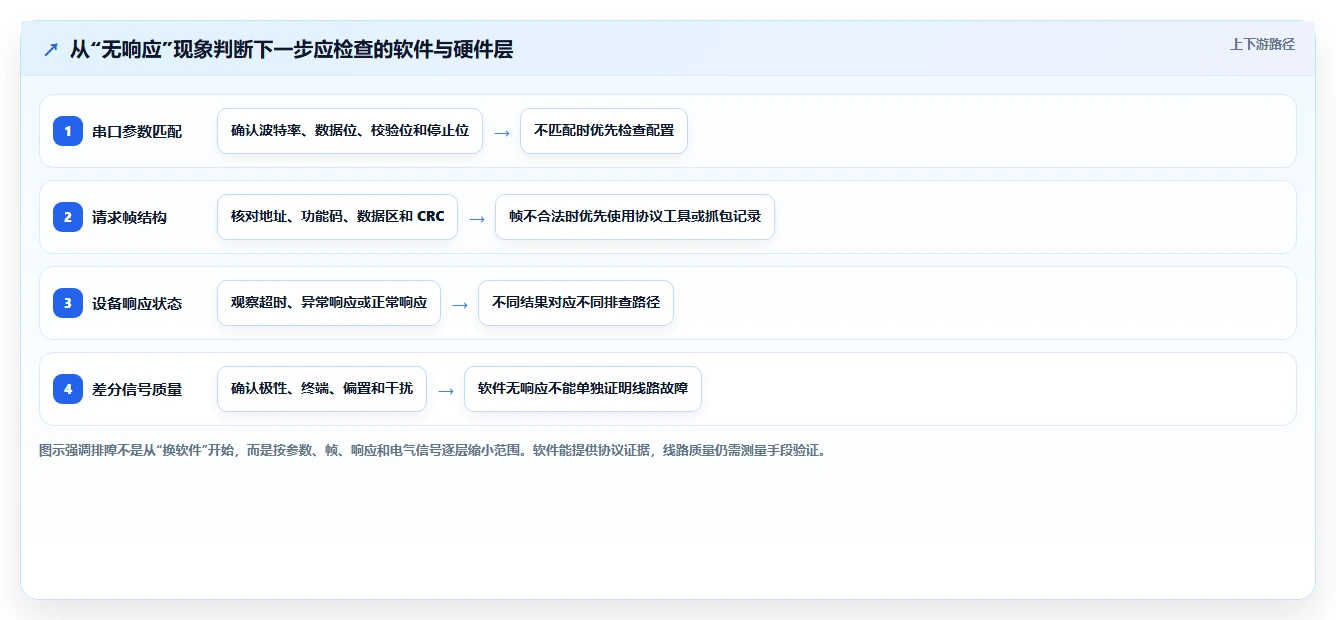Select the number 4 step badge
This screenshot has width=1336, height=620.
pos(68,389)
